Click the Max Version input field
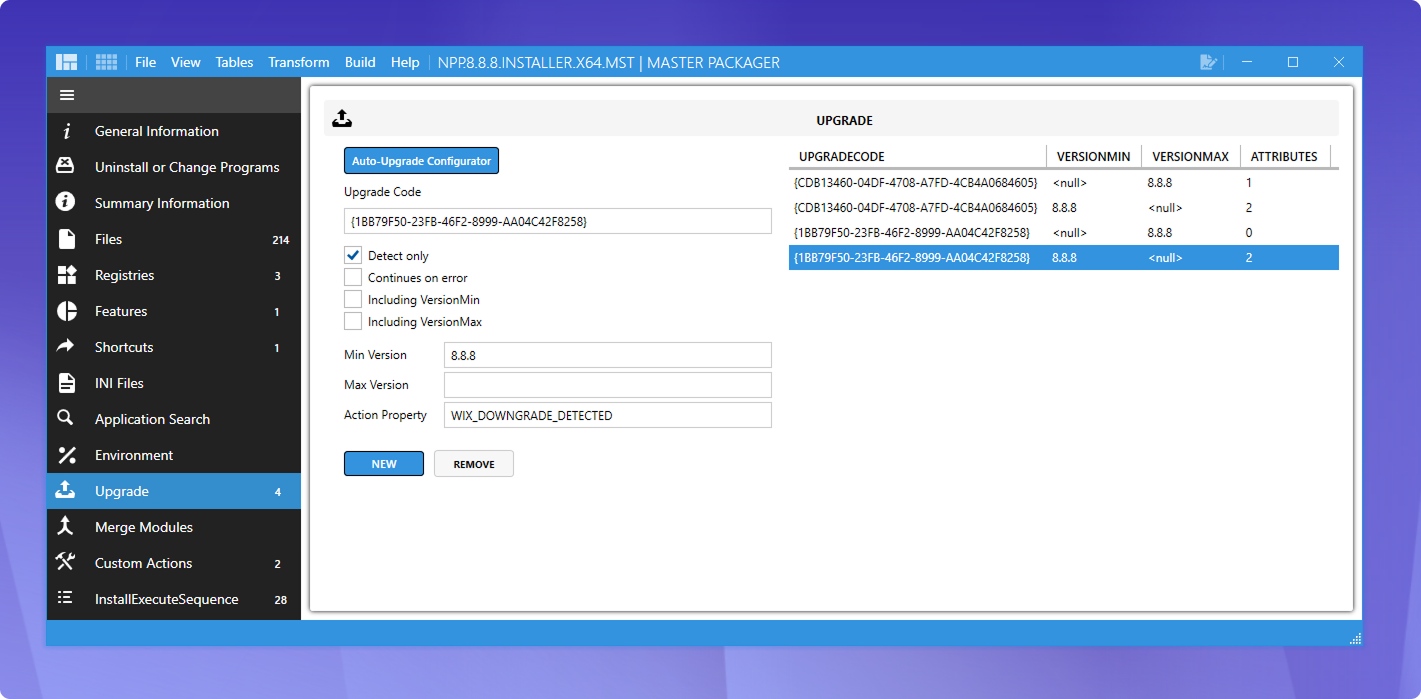 coord(607,385)
